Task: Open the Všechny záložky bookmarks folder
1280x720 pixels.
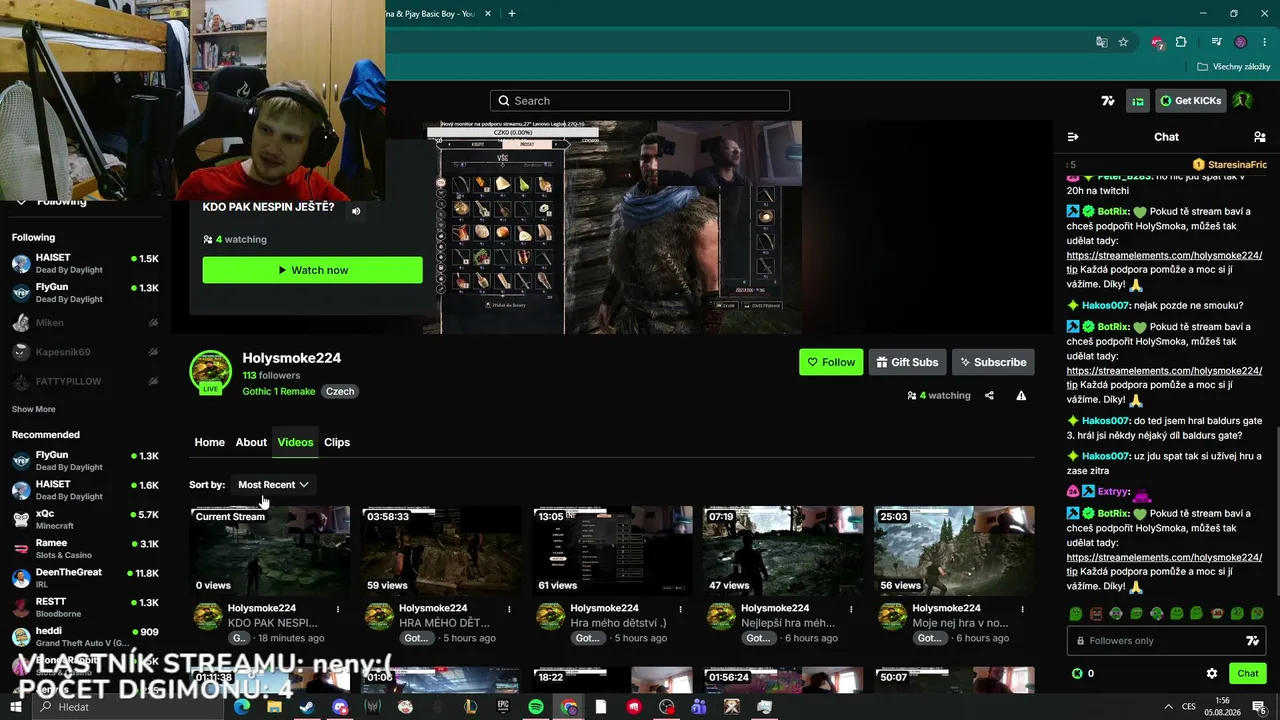Action: click(x=1234, y=67)
